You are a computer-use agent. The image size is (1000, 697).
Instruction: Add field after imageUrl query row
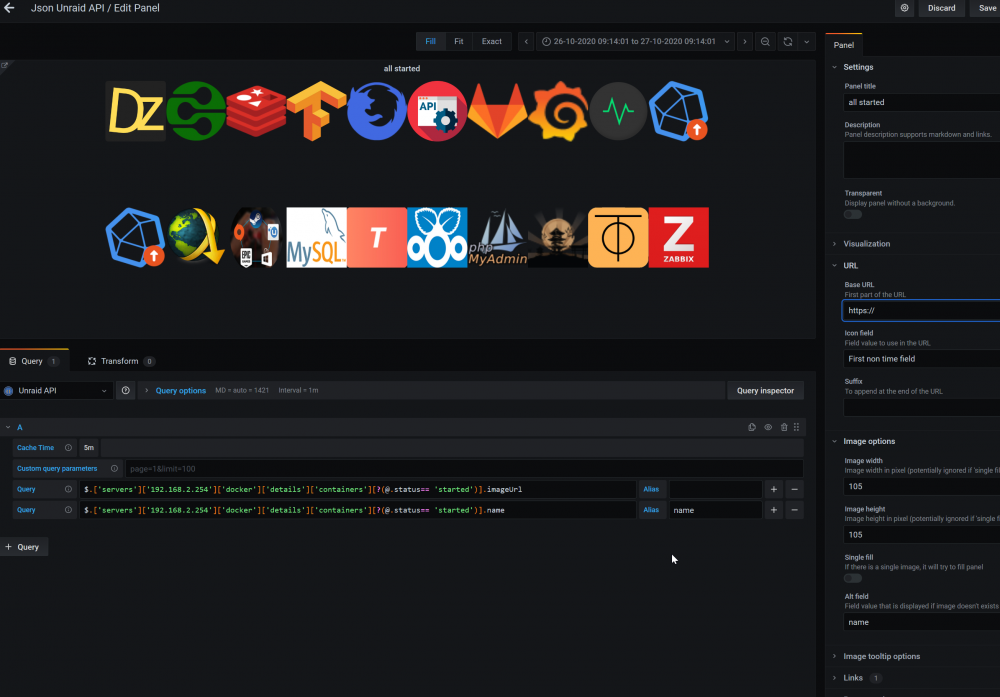pyautogui.click(x=774, y=489)
